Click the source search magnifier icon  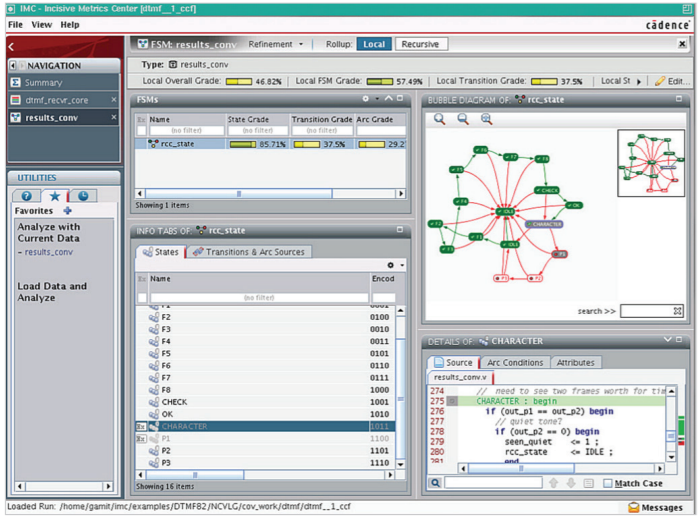coord(435,483)
